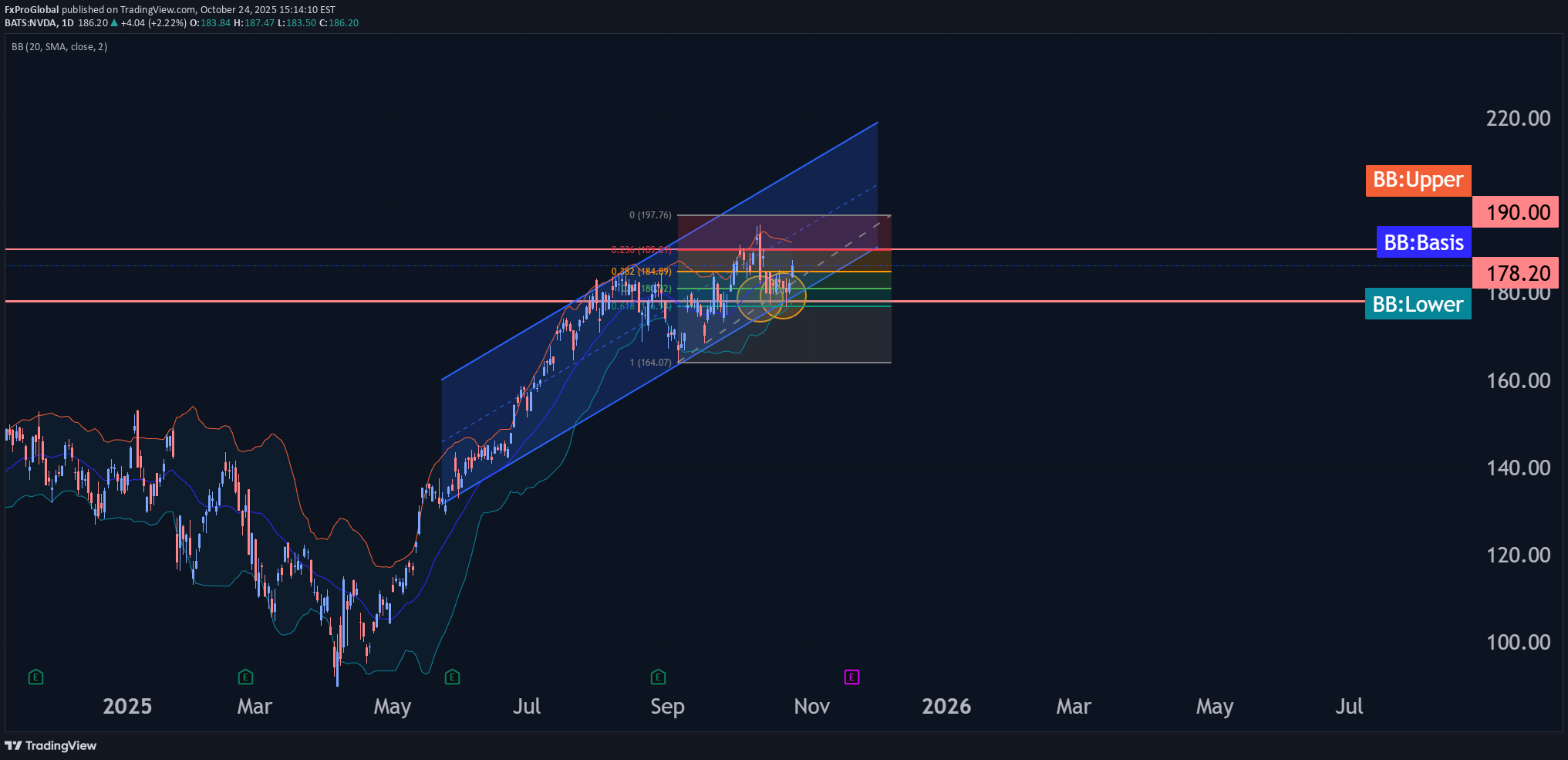Select the green earnings marker just before Sep
1568x760 pixels.
click(x=658, y=677)
